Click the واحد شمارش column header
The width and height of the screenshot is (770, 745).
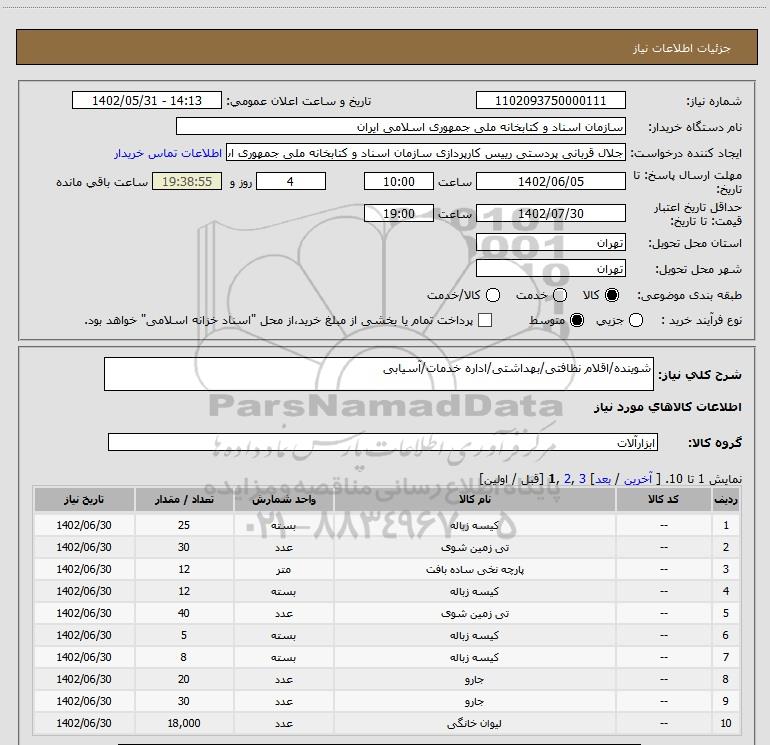point(284,499)
